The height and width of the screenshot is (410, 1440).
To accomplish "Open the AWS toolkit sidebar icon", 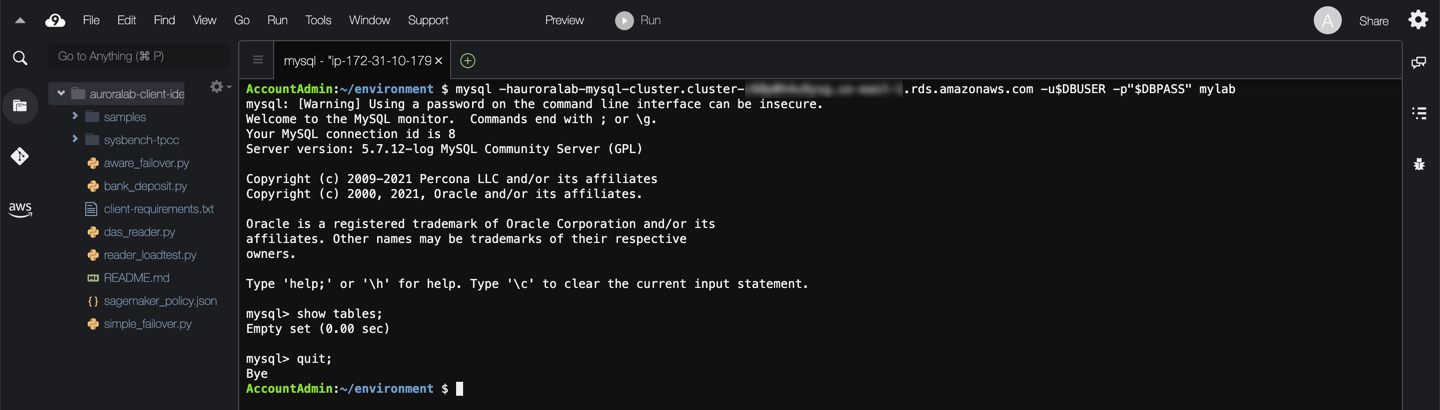I will pos(20,209).
